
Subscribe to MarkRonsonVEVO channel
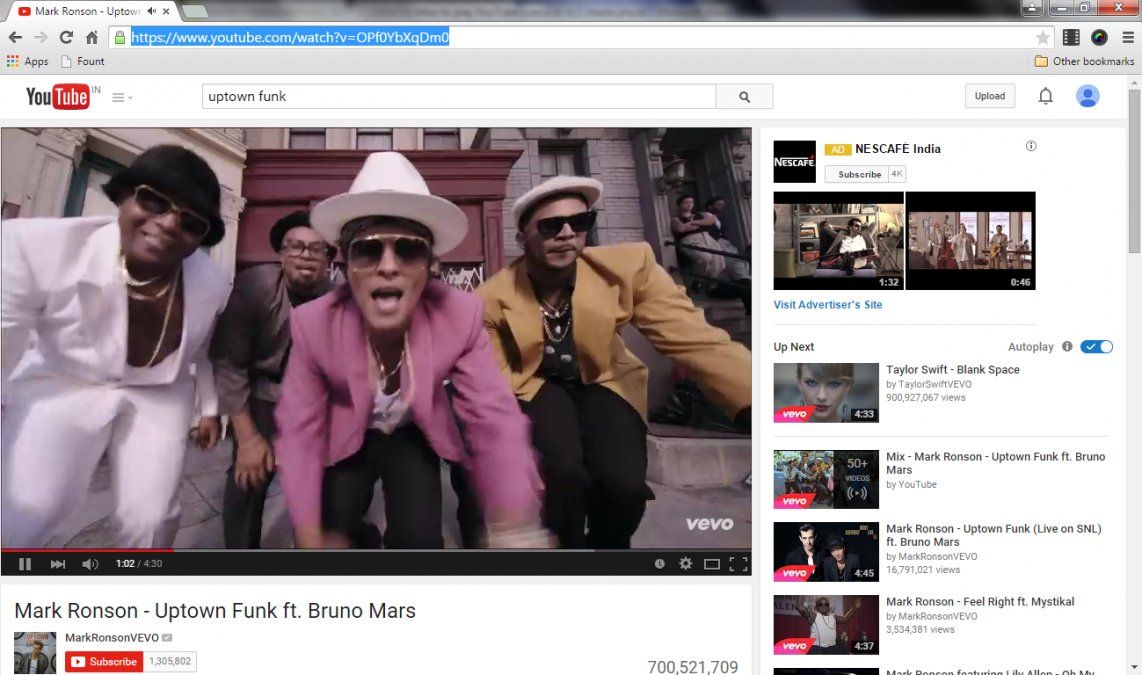(103, 661)
